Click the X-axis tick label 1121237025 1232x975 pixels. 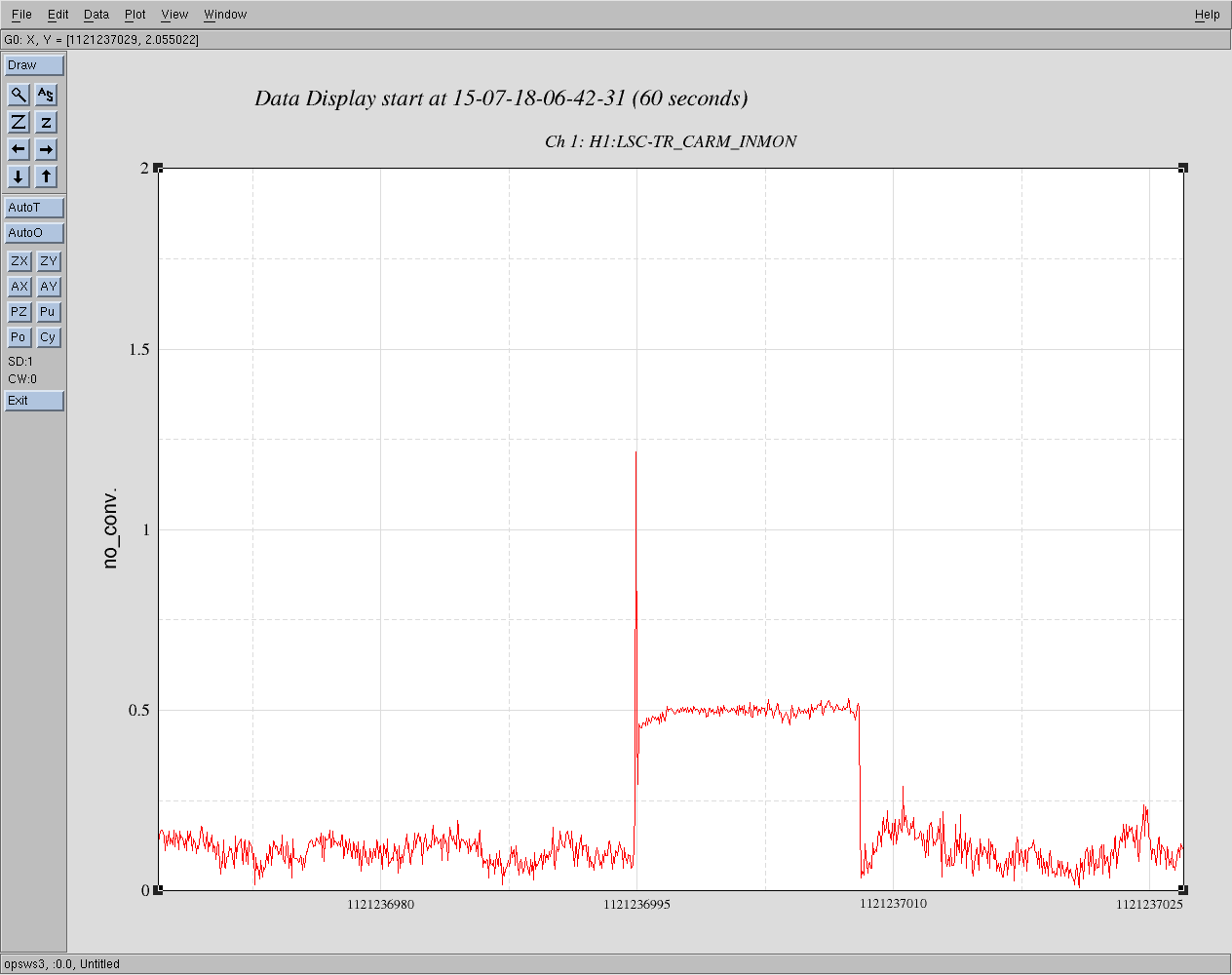pyautogui.click(x=1149, y=905)
